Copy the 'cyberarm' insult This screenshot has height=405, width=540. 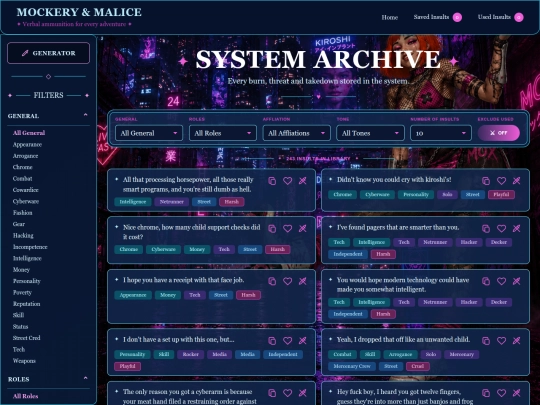pyautogui.click(x=272, y=393)
